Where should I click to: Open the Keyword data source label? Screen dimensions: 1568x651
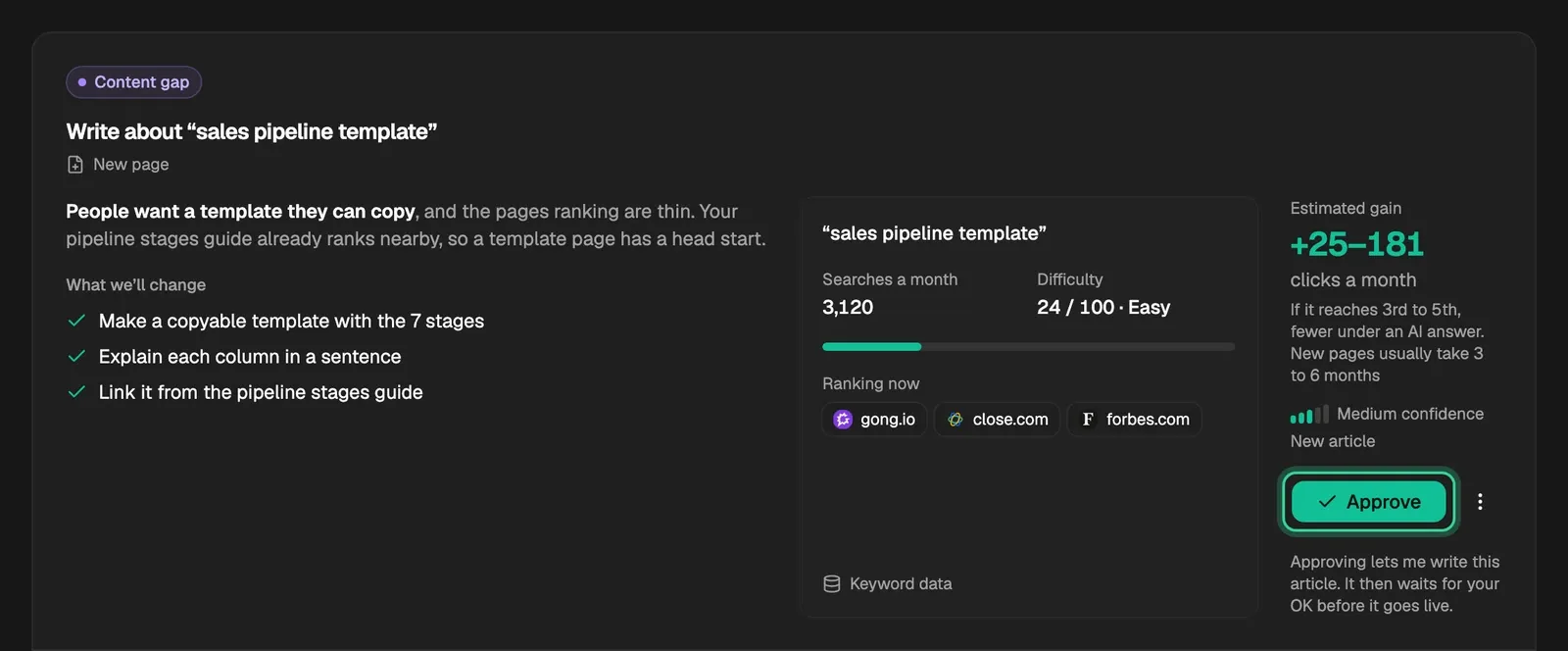(901, 583)
